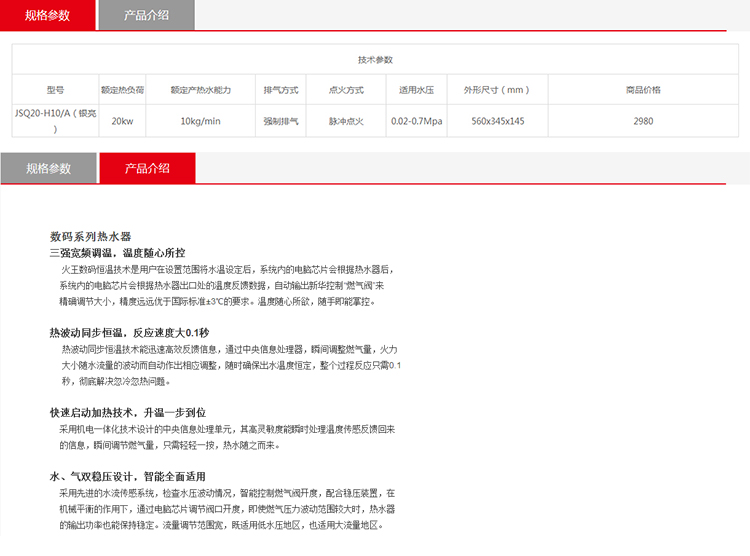Select the 商品价格 column header
This screenshot has height=556, width=750.
pos(643,90)
